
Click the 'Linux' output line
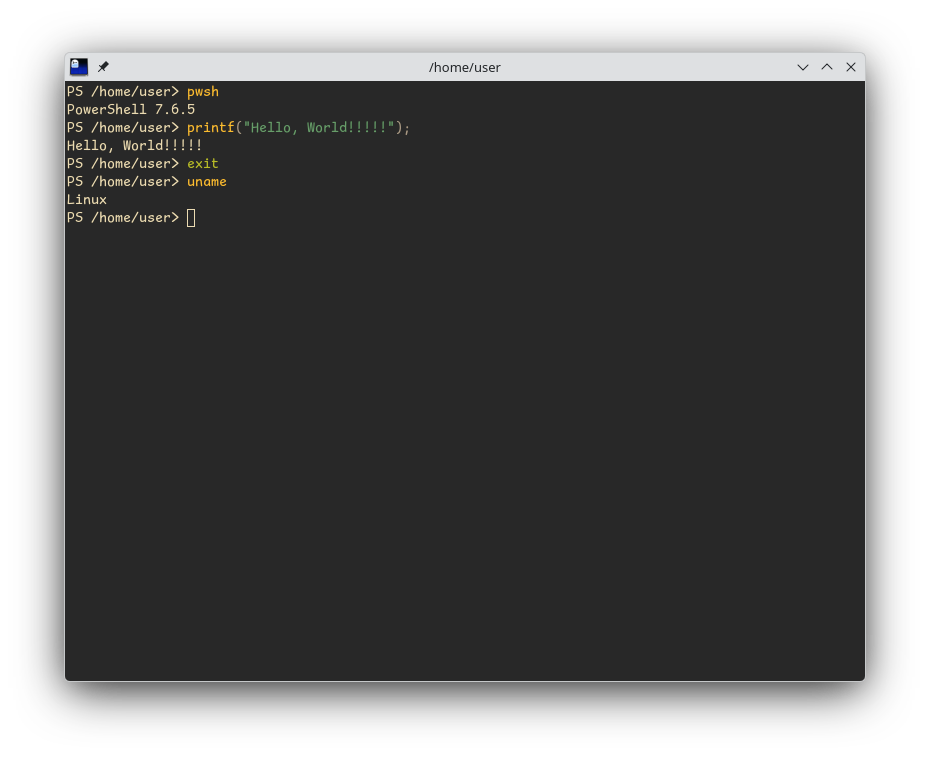click(87, 200)
